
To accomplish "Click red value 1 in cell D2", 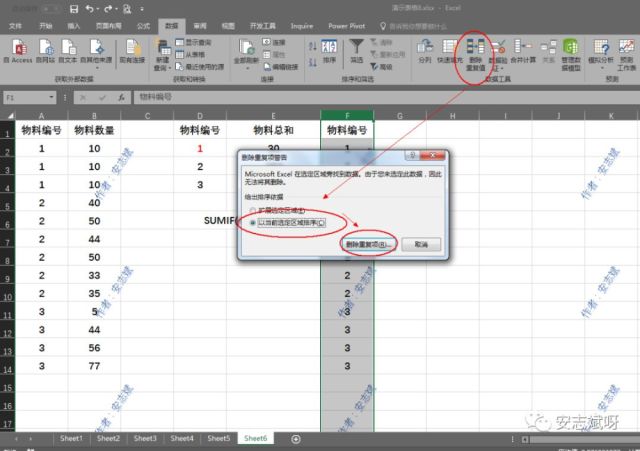I will pos(200,149).
